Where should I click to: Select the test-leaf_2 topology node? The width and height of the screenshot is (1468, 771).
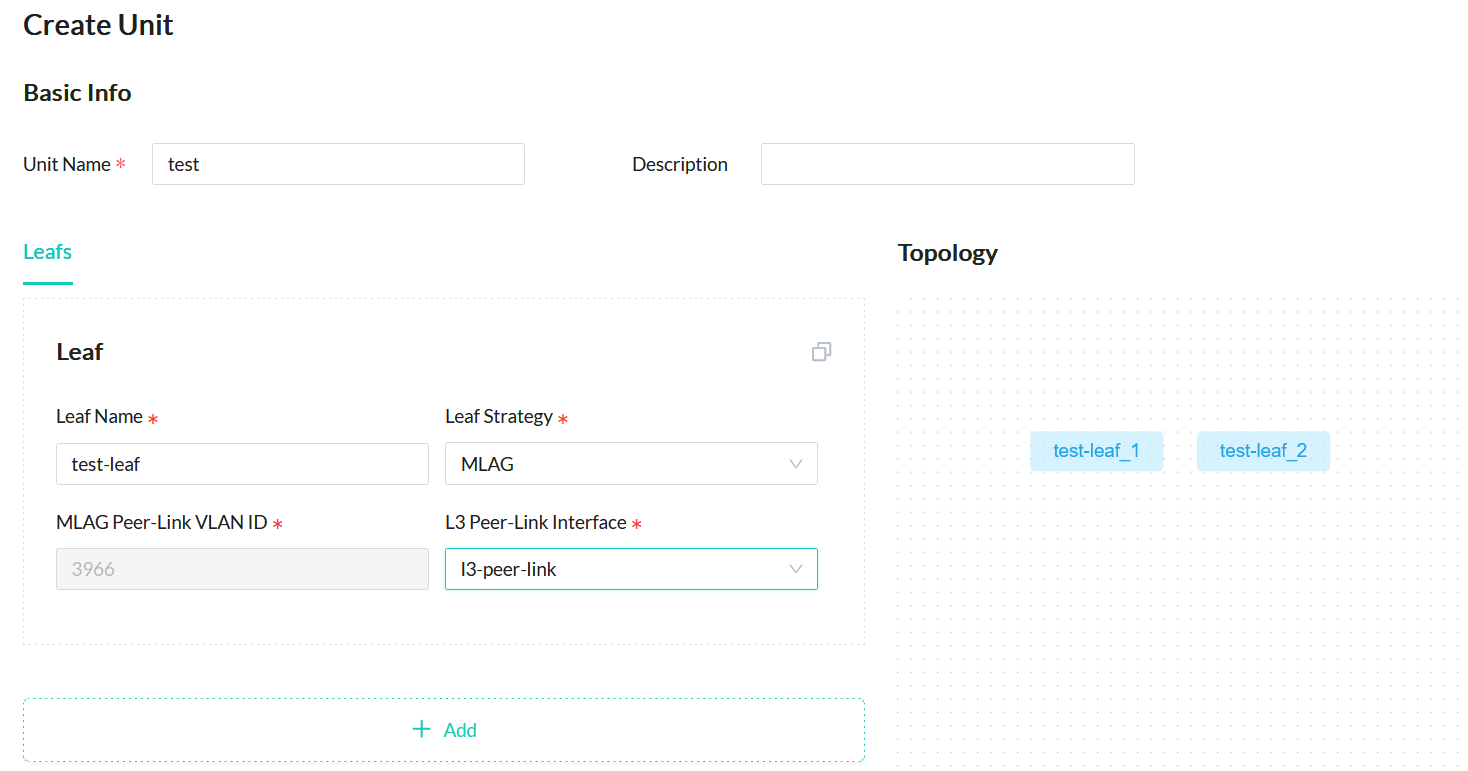1263,451
